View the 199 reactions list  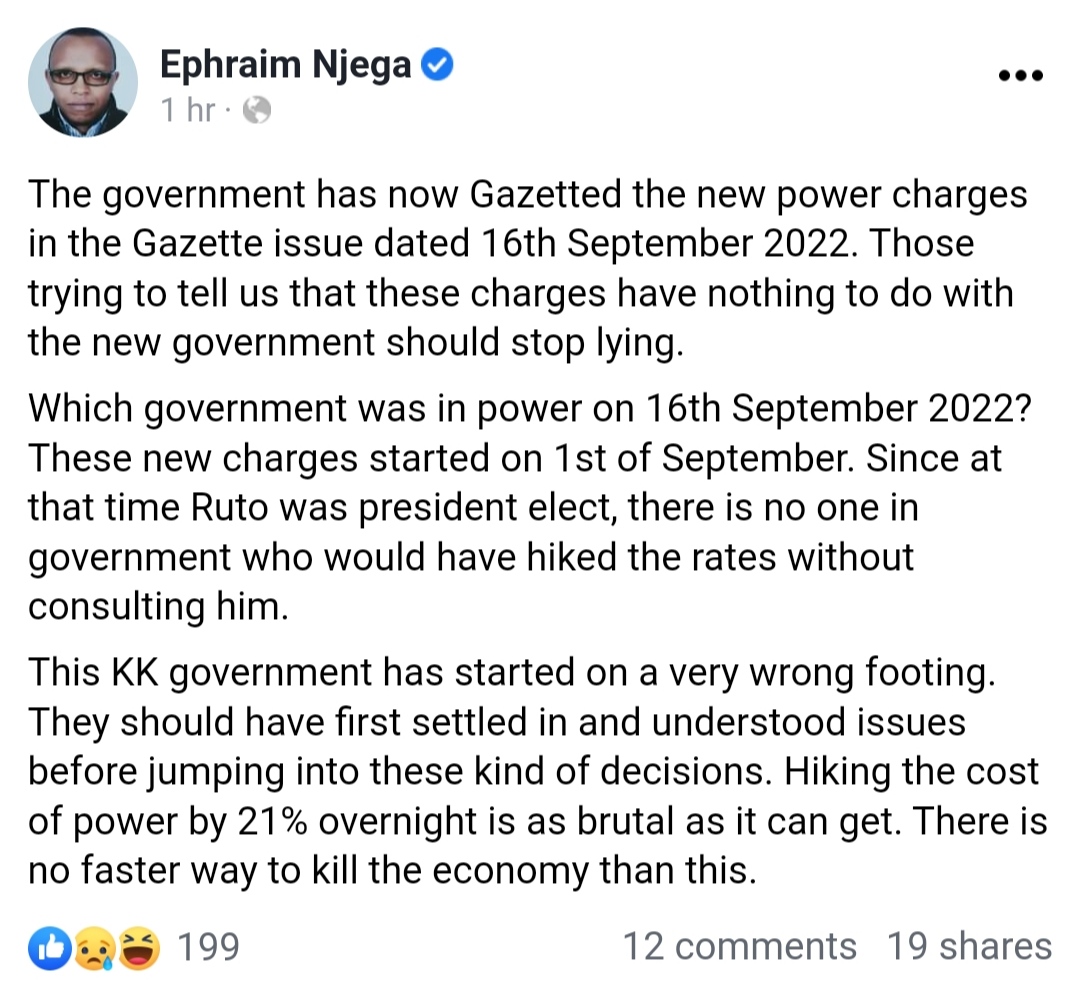[208, 947]
